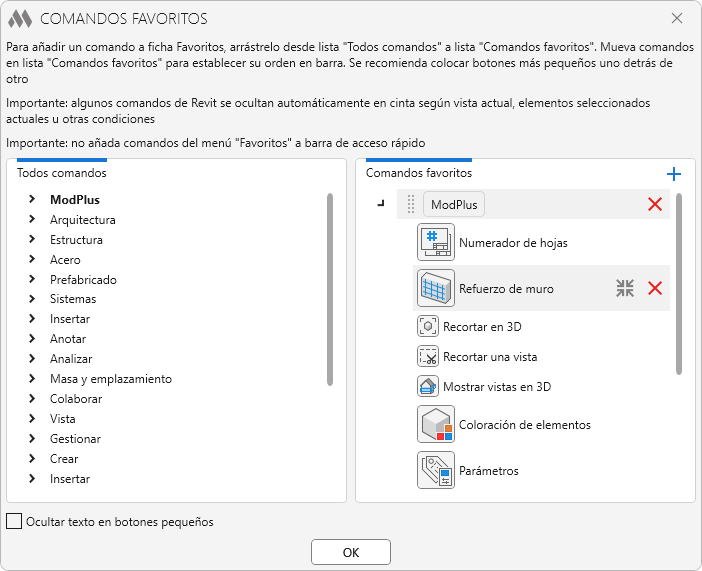Expand the ModPlus node in Todos comandos
The height and width of the screenshot is (571, 702).
[x=32, y=199]
